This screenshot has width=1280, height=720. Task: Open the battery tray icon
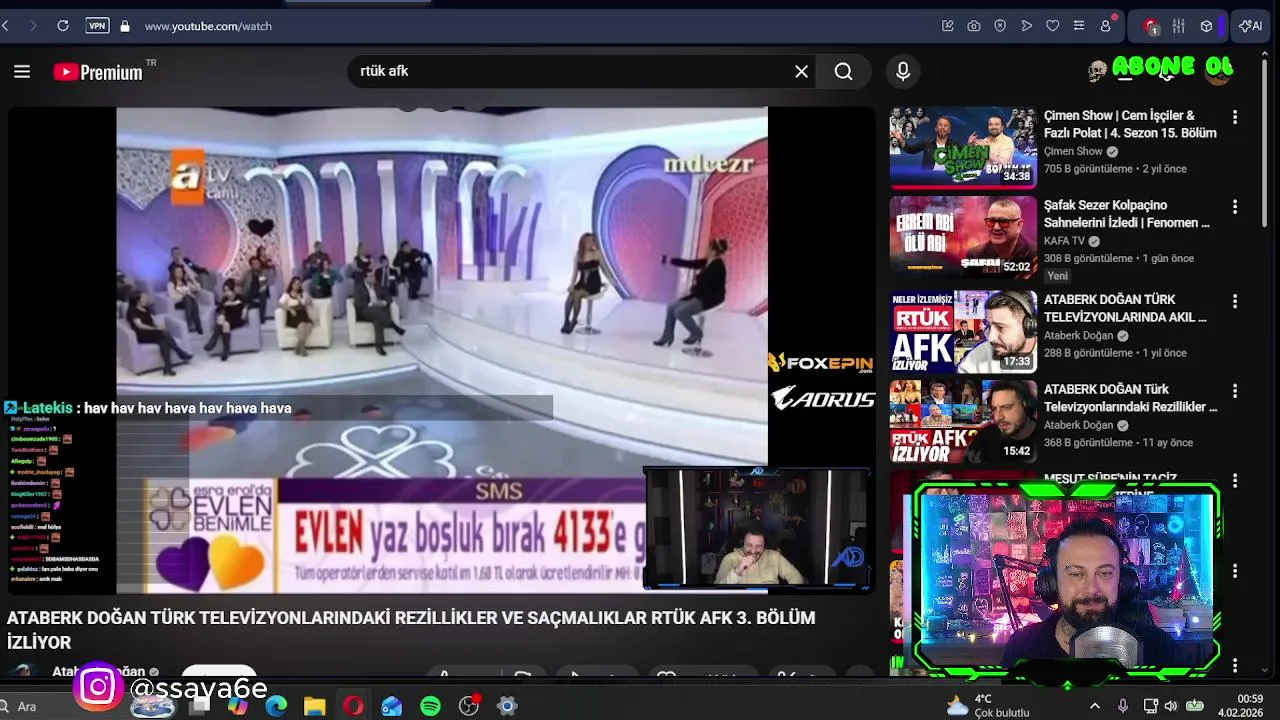(1195, 706)
